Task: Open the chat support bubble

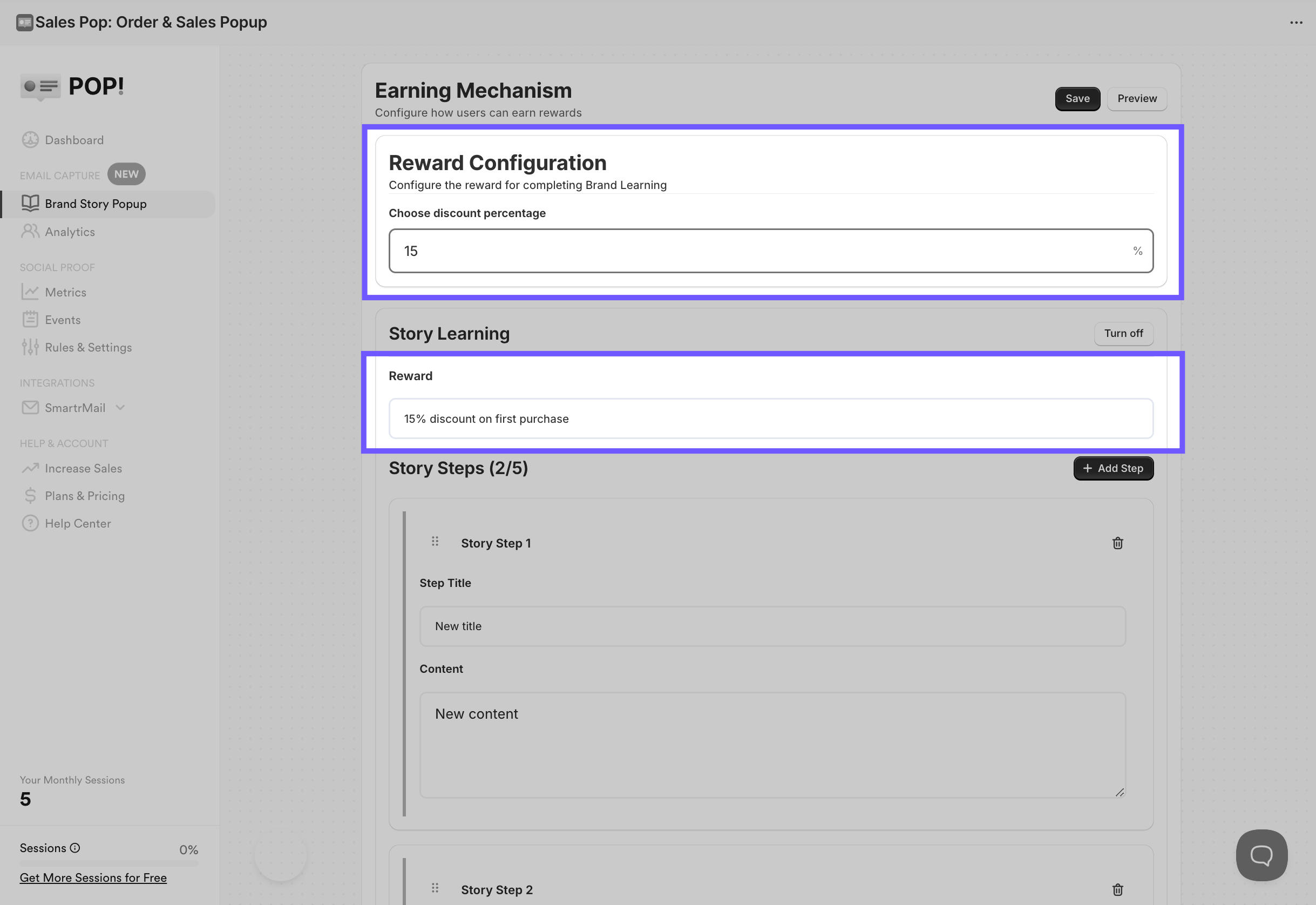Action: click(x=1261, y=855)
